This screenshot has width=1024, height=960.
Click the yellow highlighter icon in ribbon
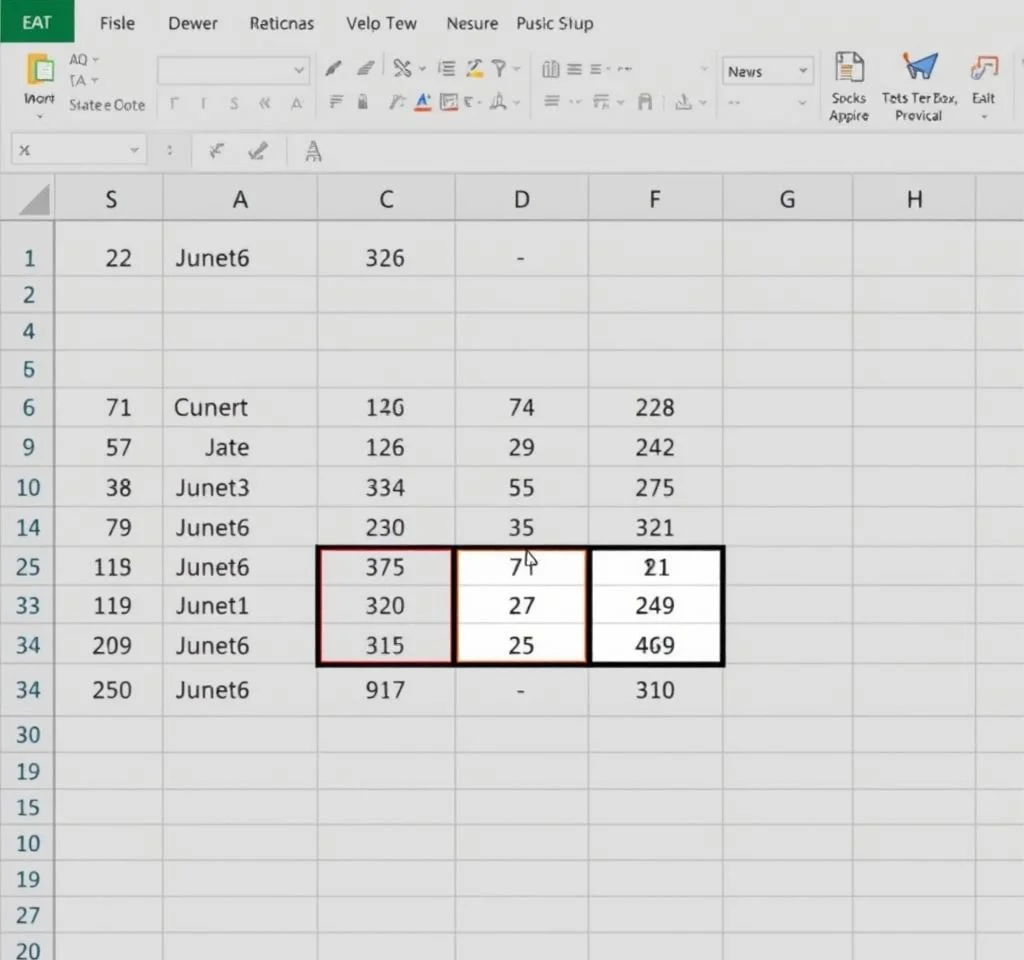coord(473,69)
